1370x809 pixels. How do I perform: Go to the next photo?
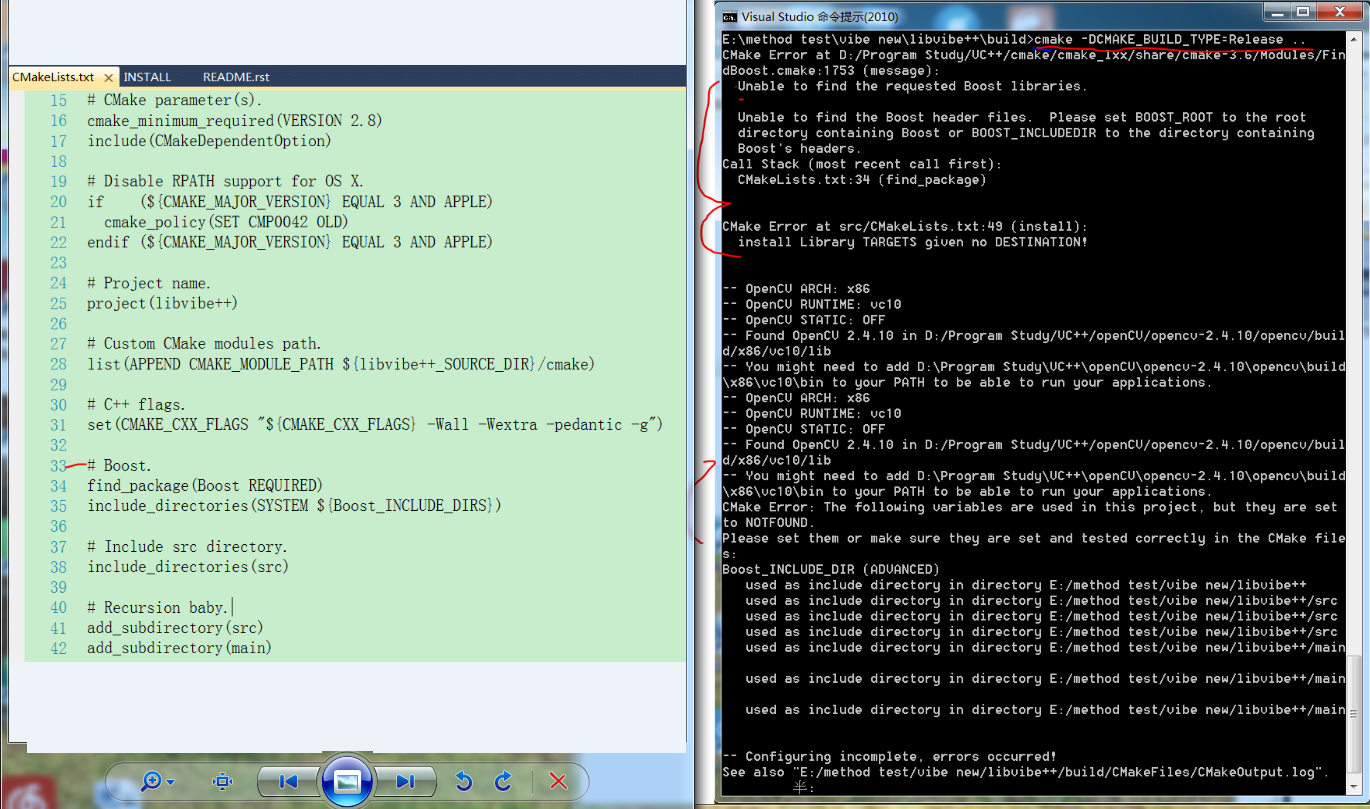[405, 781]
